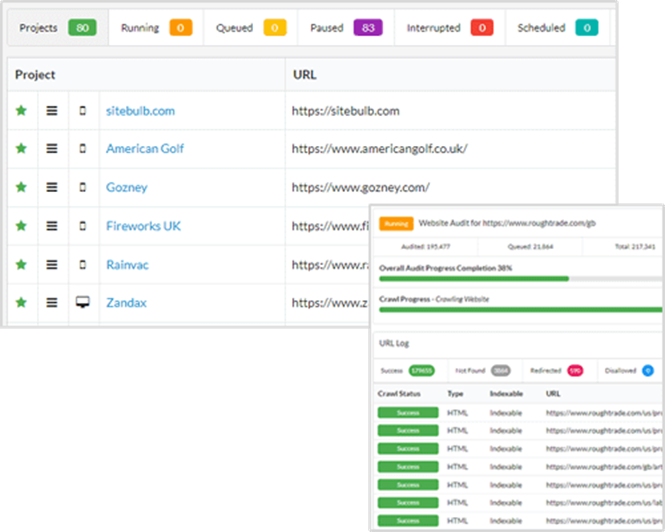665x532 pixels.
Task: Click the Total 217,341 count
Action: tap(635, 246)
